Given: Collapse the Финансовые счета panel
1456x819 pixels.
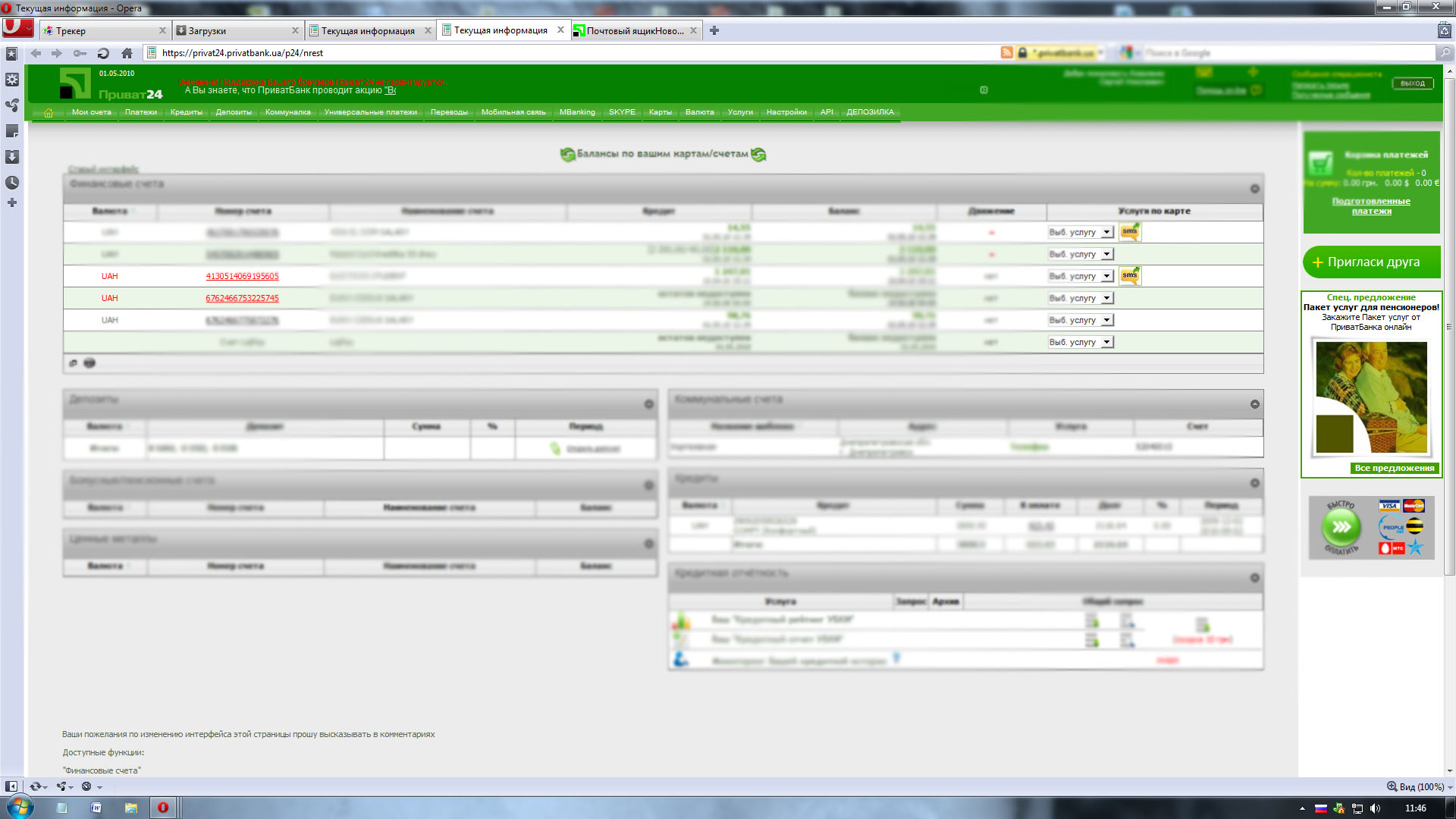Looking at the screenshot, I should 1254,189.
